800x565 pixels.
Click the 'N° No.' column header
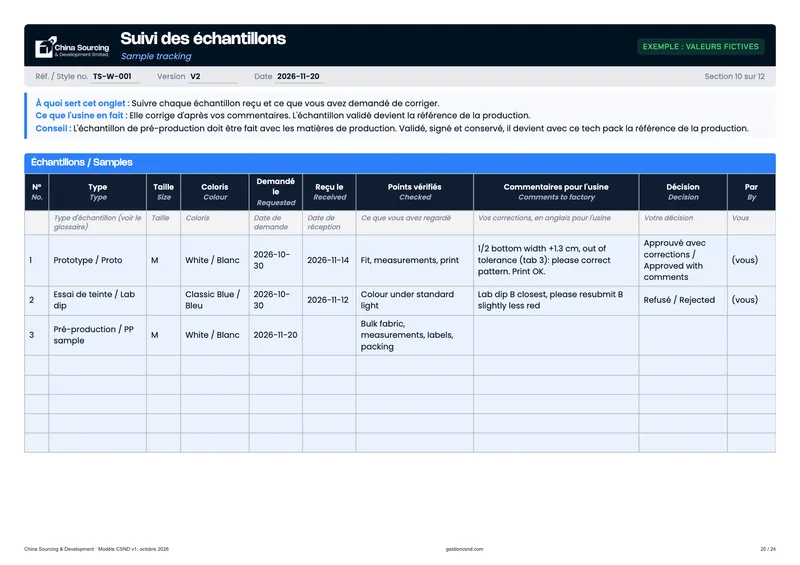tap(37, 192)
